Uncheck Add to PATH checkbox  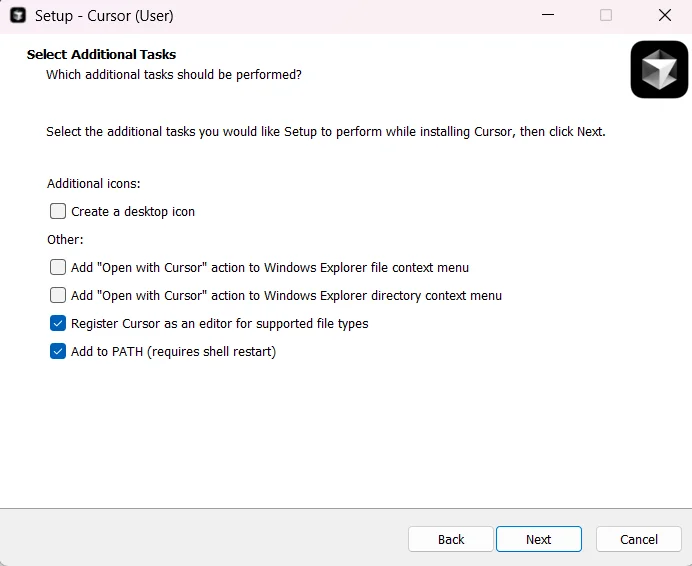[58, 351]
